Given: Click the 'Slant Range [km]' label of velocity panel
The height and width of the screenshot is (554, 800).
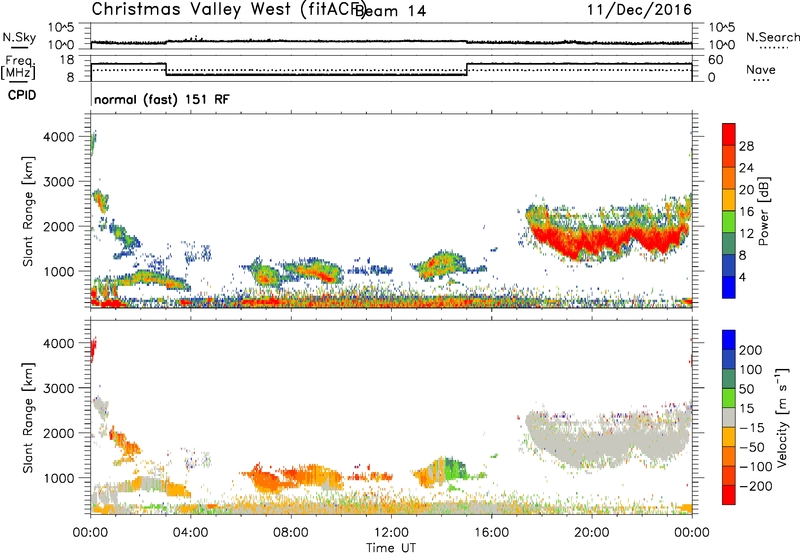Looking at the screenshot, I should pos(28,418).
